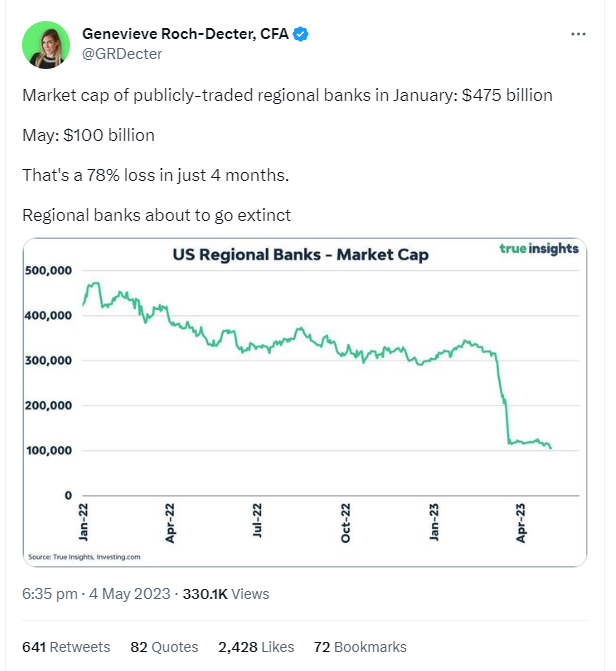Click the Jan-22 label on the chart axis
This screenshot has height=671, width=616.
(83, 522)
